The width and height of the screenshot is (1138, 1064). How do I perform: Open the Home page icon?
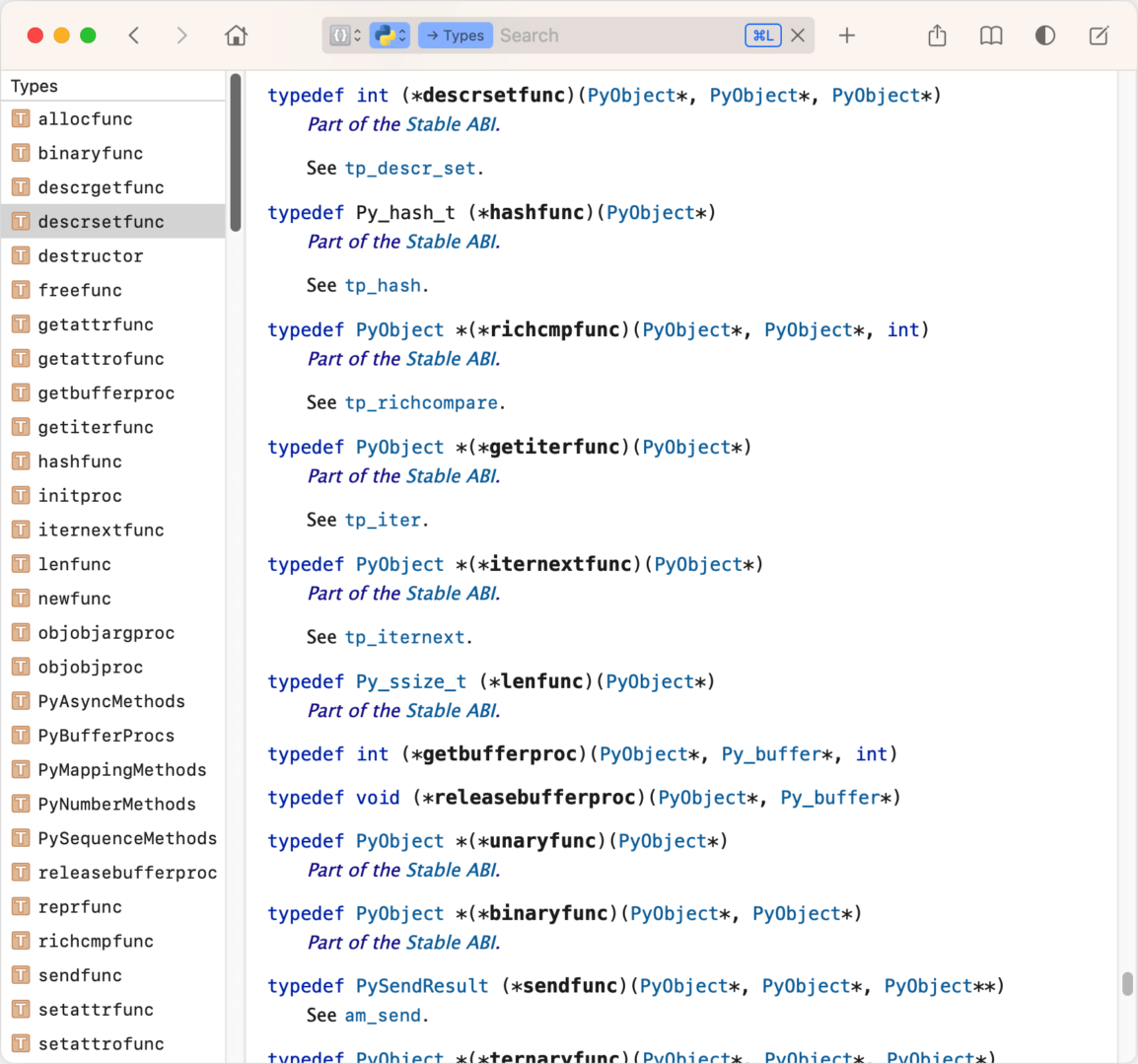[x=236, y=35]
